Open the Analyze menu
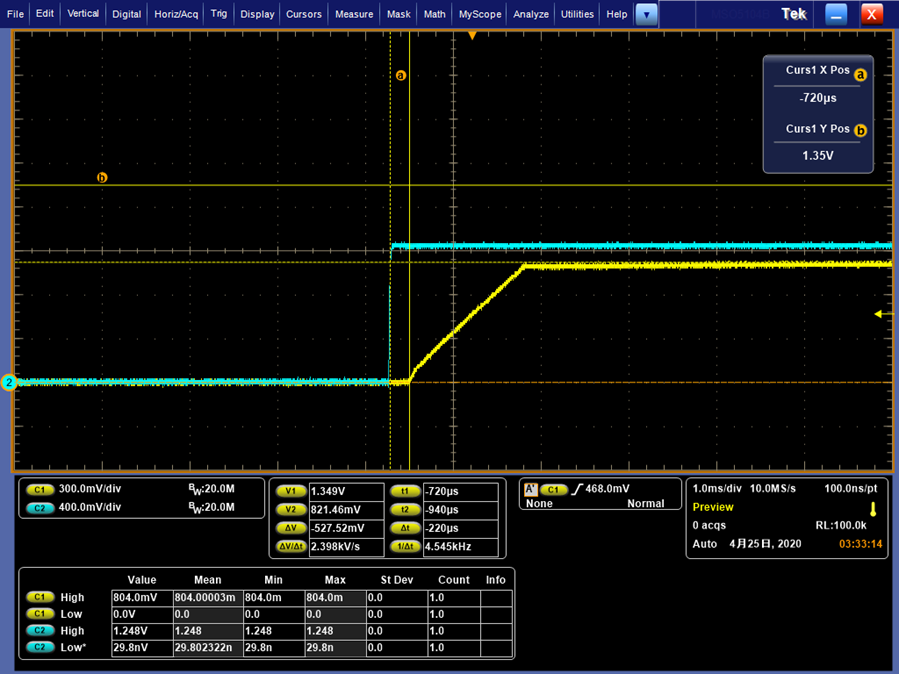 click(x=531, y=14)
